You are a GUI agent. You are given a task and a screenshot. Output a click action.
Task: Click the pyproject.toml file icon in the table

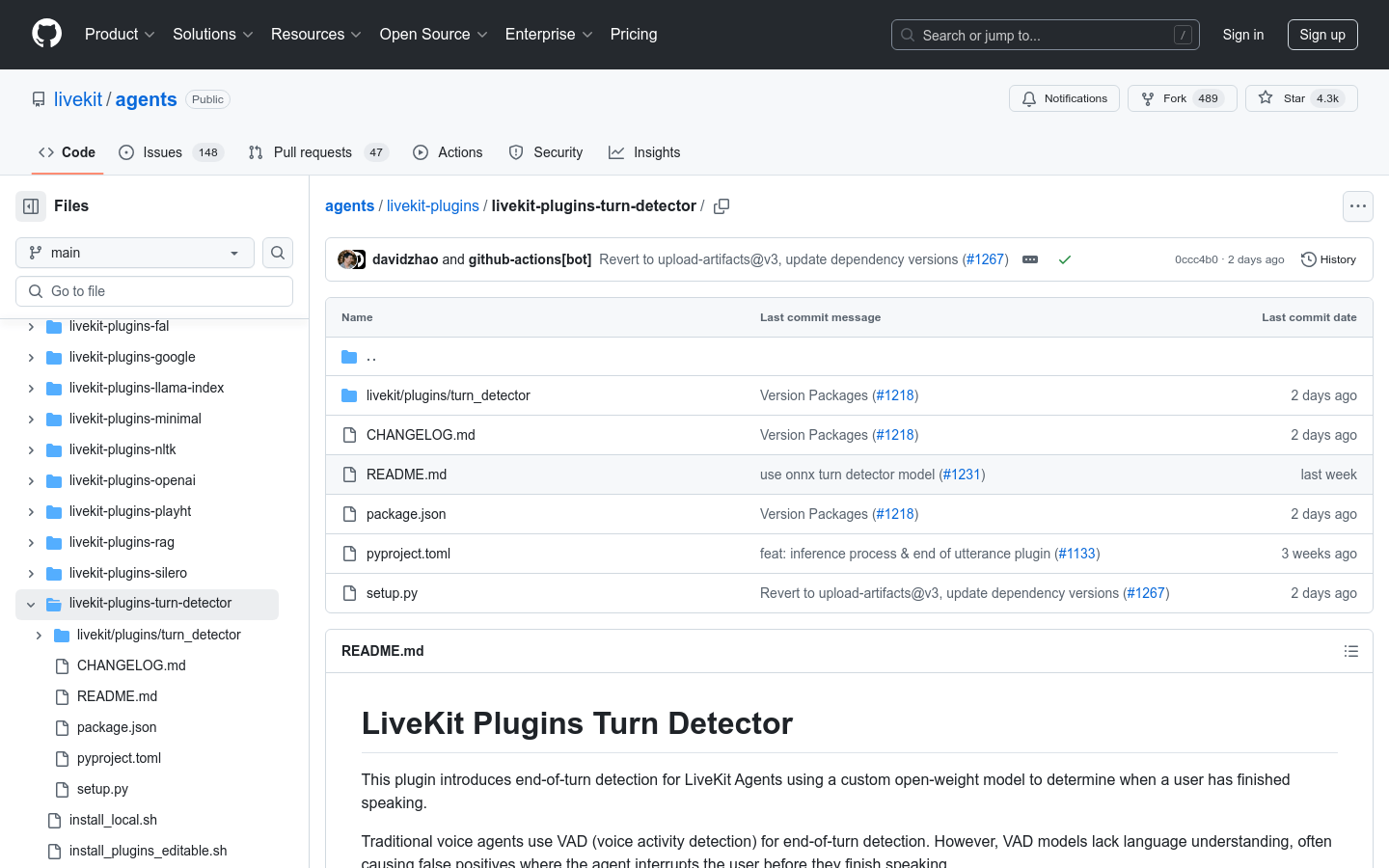click(349, 554)
